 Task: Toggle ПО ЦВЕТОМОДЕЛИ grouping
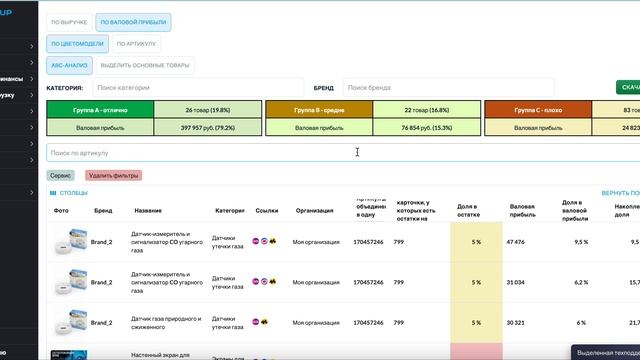(77, 44)
